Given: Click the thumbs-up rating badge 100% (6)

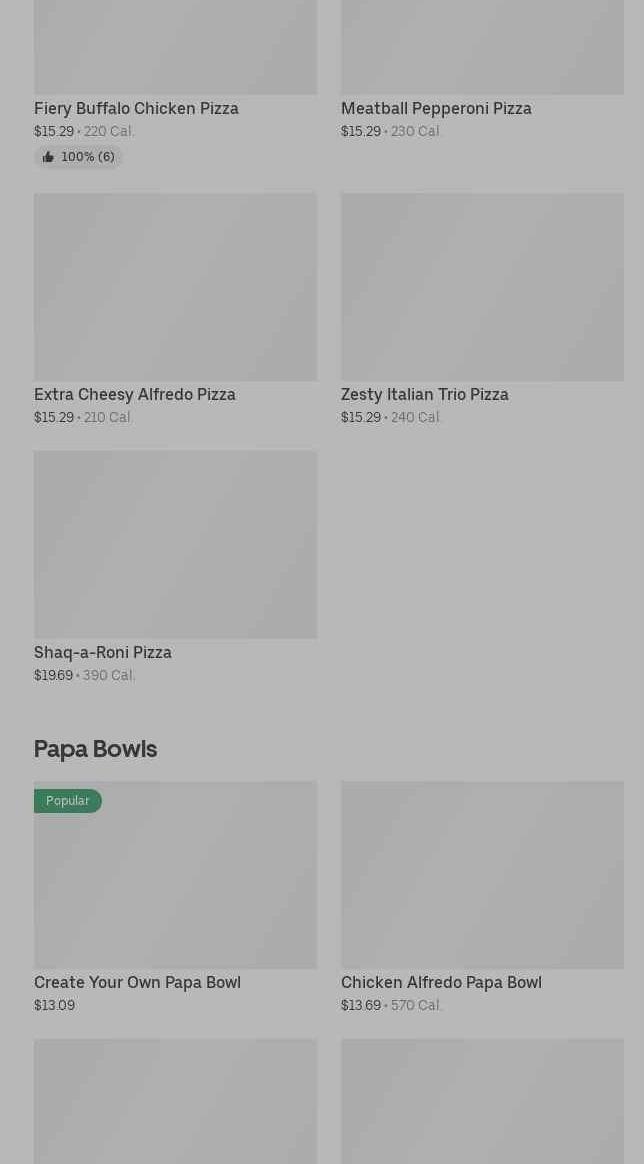Looking at the screenshot, I should click(78, 157).
